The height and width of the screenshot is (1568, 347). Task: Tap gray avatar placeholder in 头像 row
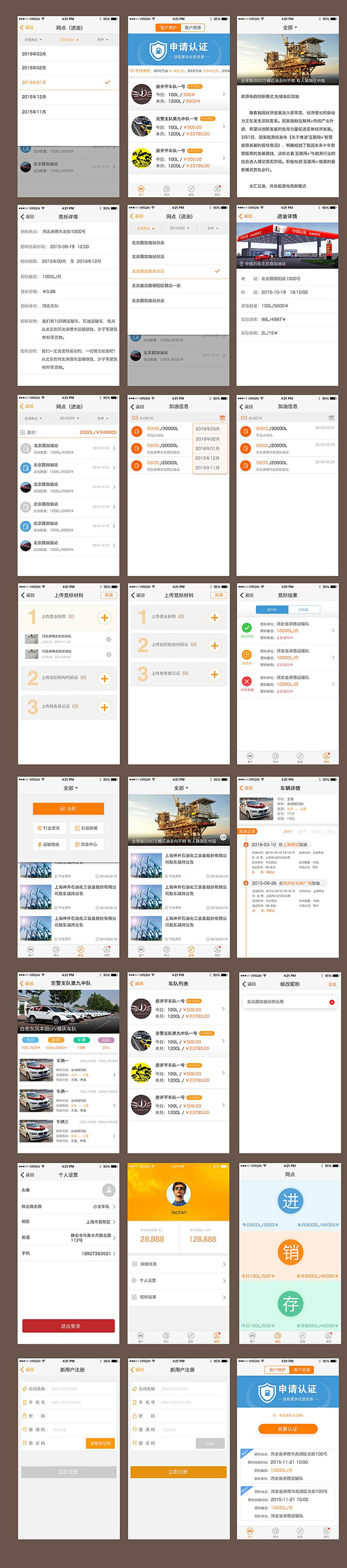pyautogui.click(x=109, y=1189)
